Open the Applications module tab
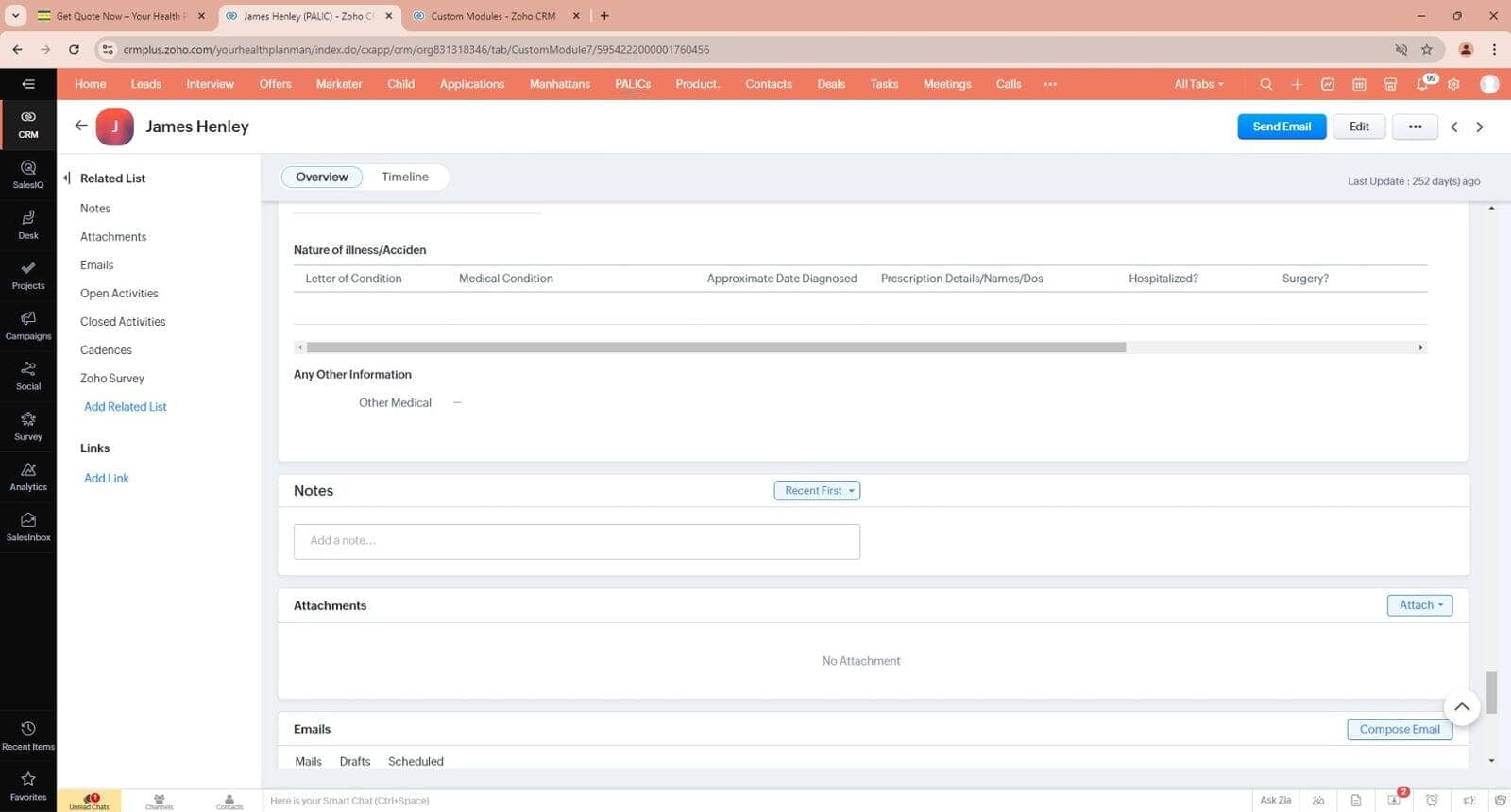This screenshot has width=1511, height=812. pyautogui.click(x=472, y=84)
